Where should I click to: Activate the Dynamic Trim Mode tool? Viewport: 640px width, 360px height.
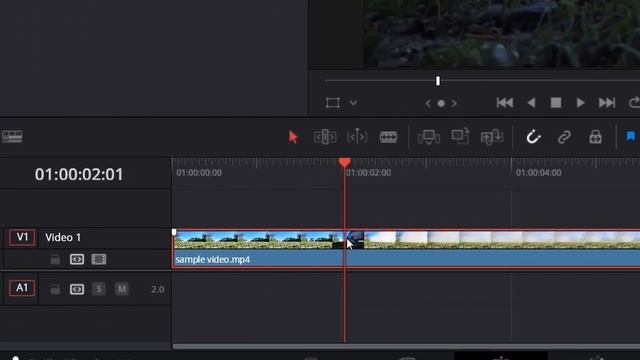357,137
